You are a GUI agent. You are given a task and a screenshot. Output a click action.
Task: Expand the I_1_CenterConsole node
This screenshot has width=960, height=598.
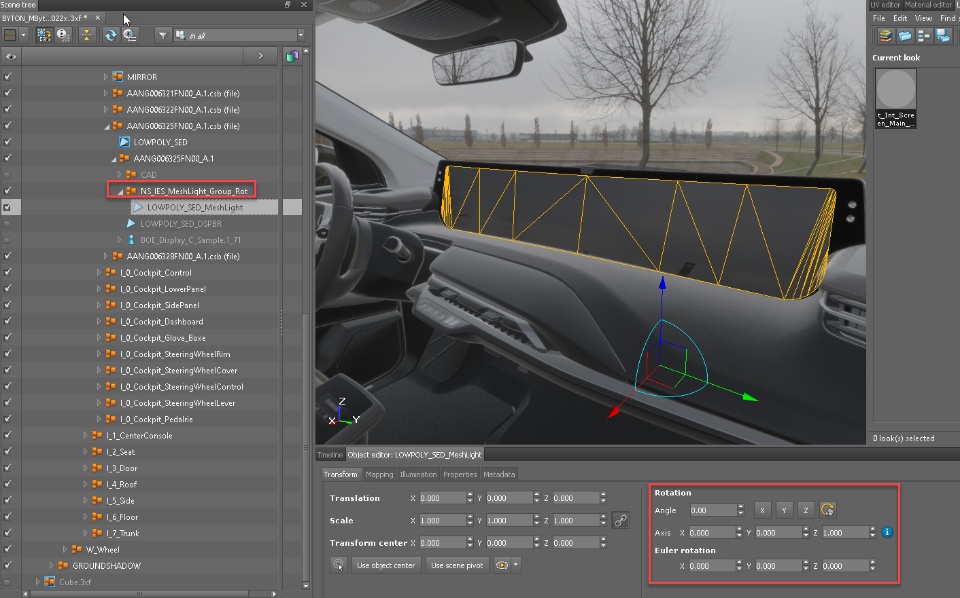coord(85,435)
